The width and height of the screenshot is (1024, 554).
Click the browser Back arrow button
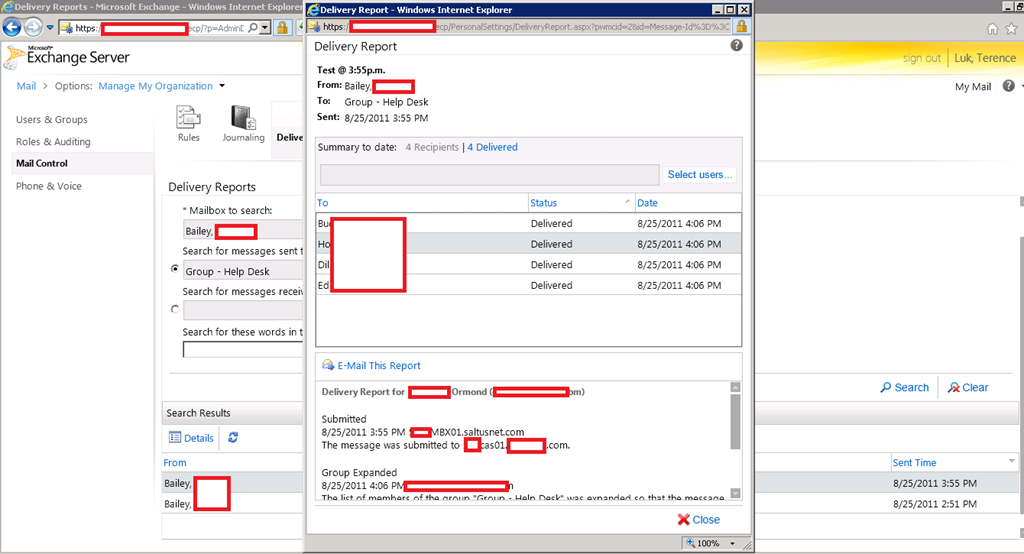point(14,28)
